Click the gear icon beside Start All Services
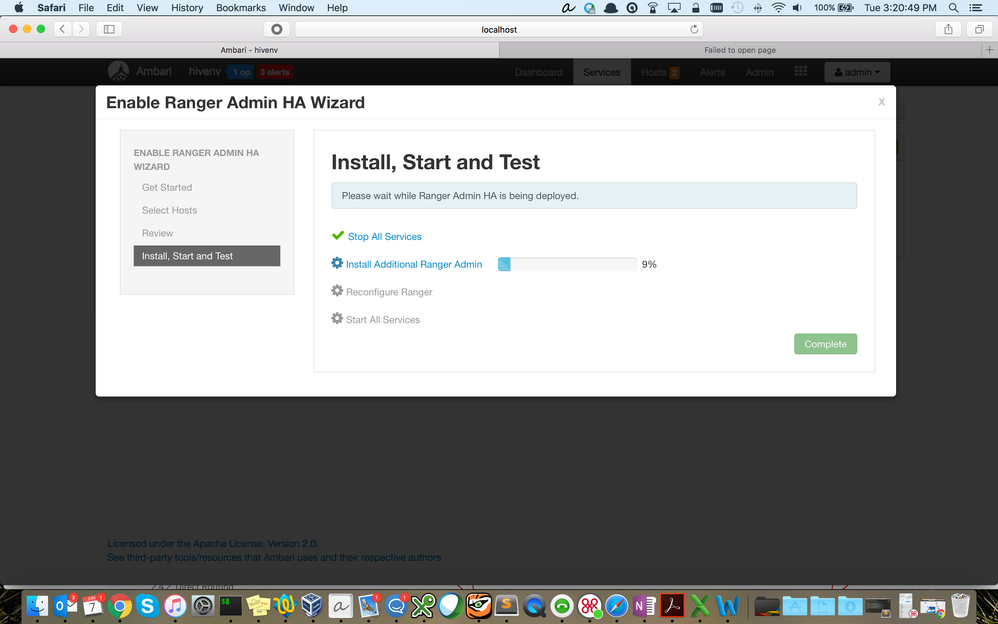The image size is (998, 624). 337,318
